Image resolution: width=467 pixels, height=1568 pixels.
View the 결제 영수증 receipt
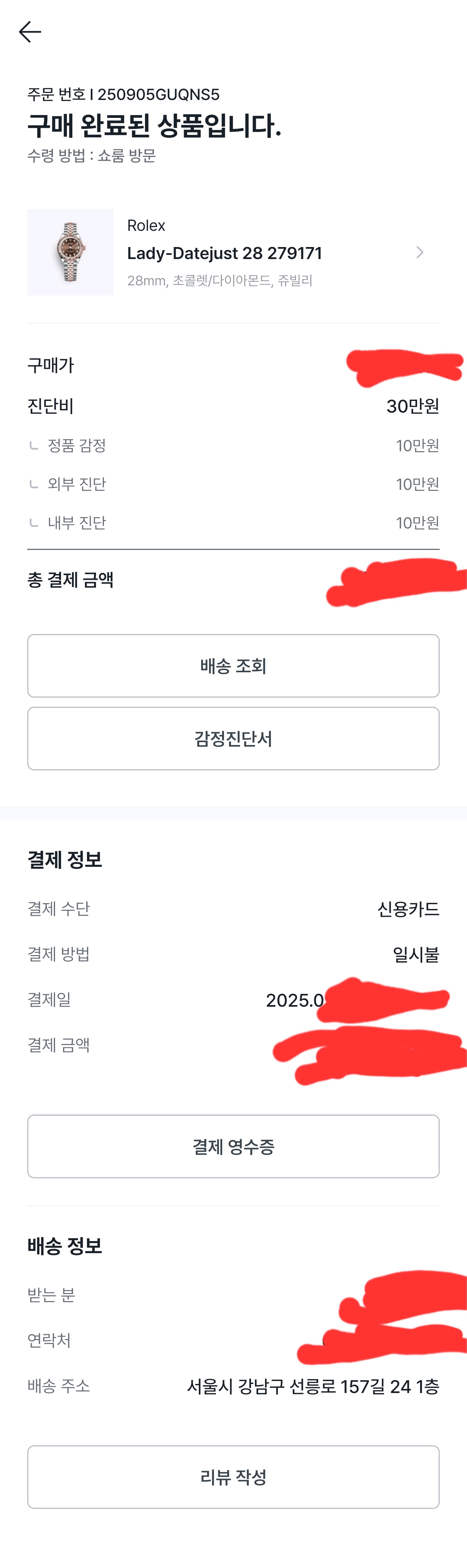233,1146
